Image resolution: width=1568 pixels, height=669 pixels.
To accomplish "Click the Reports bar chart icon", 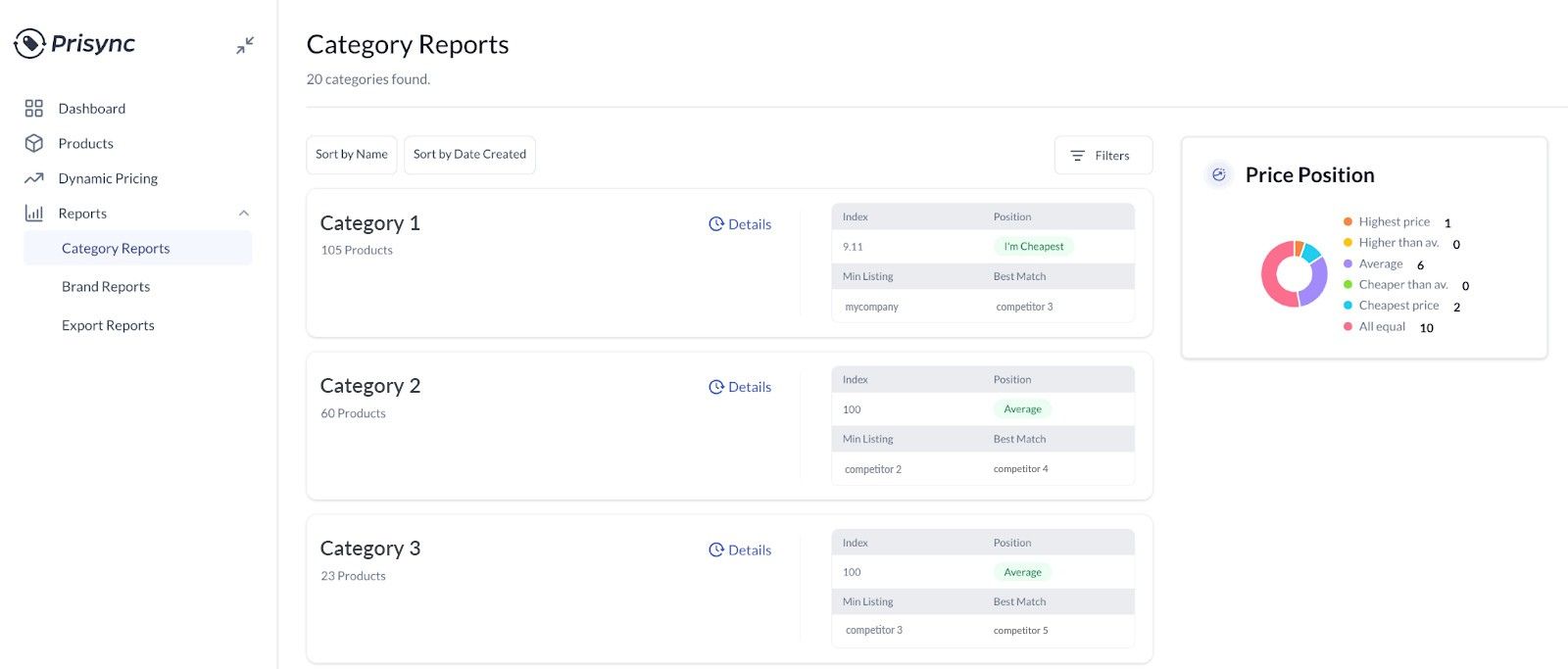I will (34, 214).
